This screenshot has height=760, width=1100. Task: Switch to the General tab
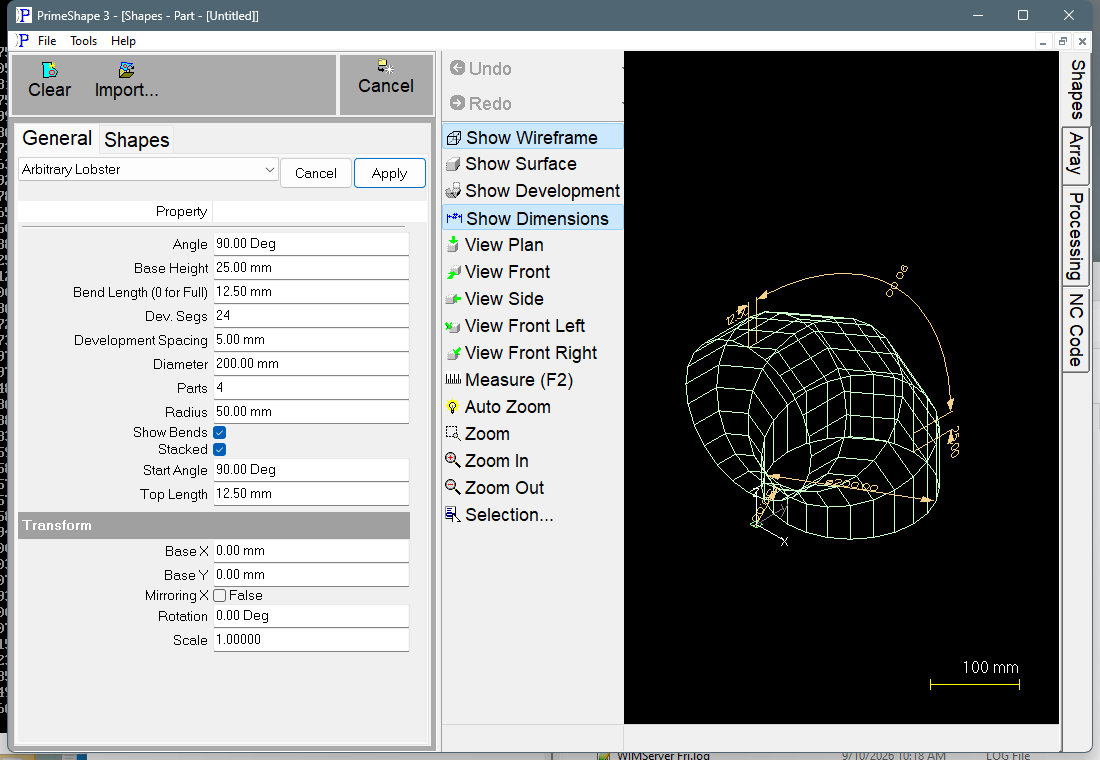click(57, 138)
